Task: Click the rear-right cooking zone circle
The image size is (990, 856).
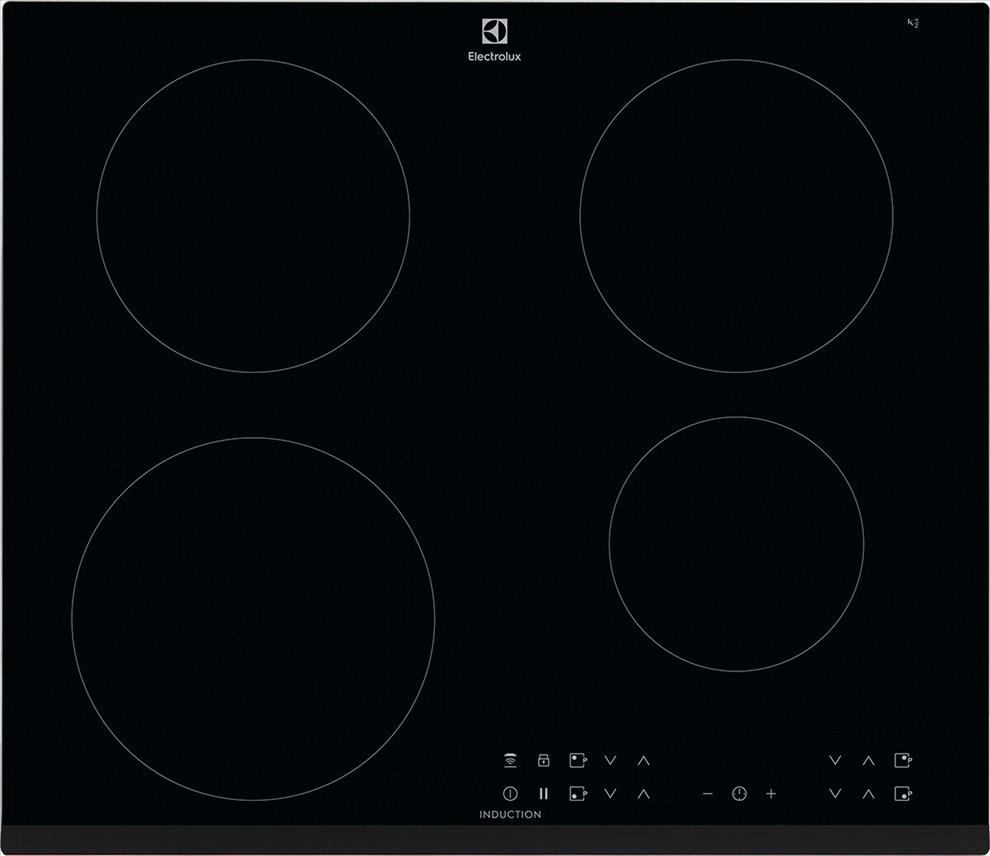Action: point(736,216)
